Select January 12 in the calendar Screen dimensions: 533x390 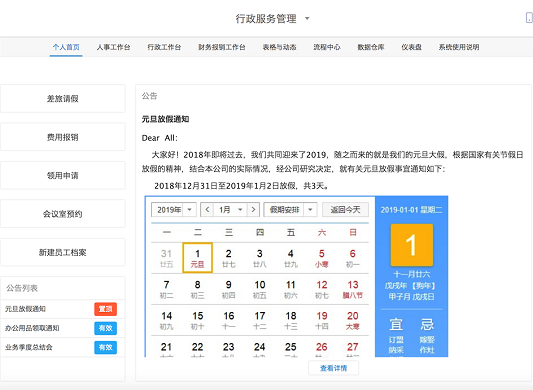[322, 289]
